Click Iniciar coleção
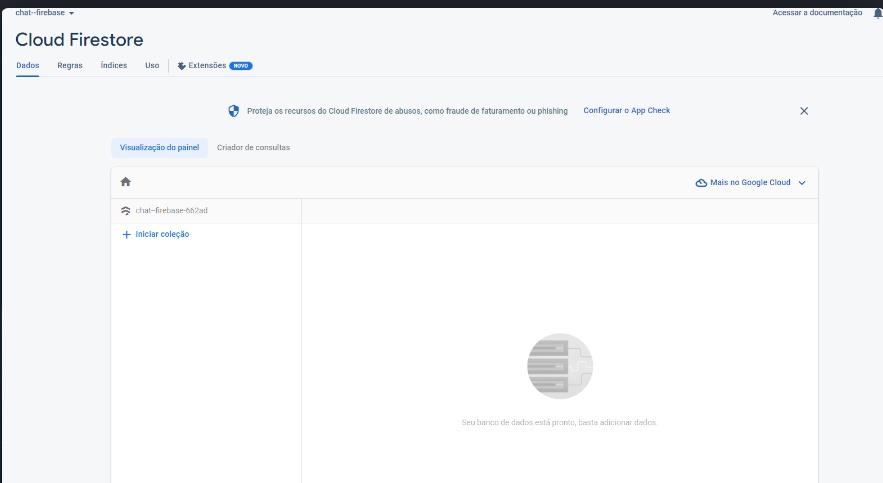Viewport: 883px width, 483px height. click(x=162, y=234)
